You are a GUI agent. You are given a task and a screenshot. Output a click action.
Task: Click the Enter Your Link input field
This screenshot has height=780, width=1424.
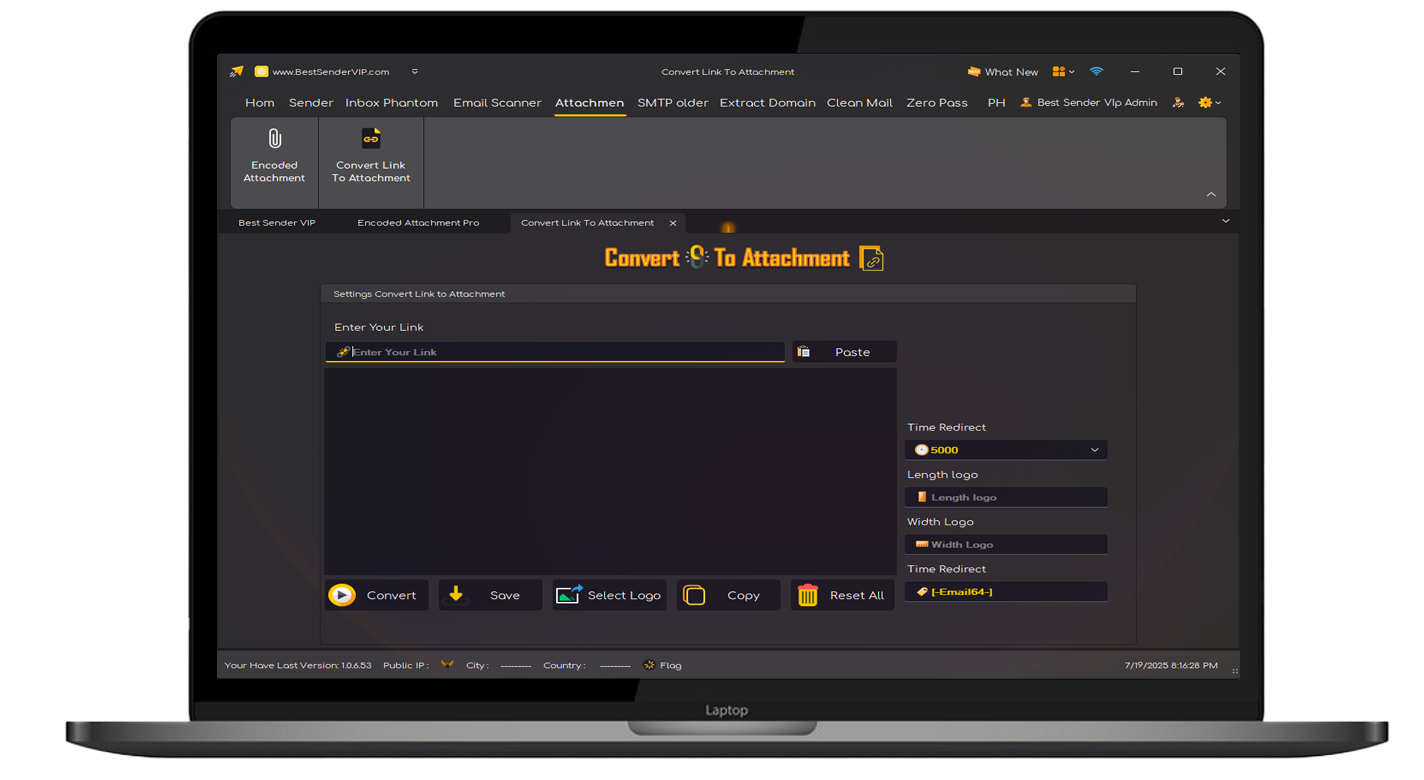coord(555,352)
